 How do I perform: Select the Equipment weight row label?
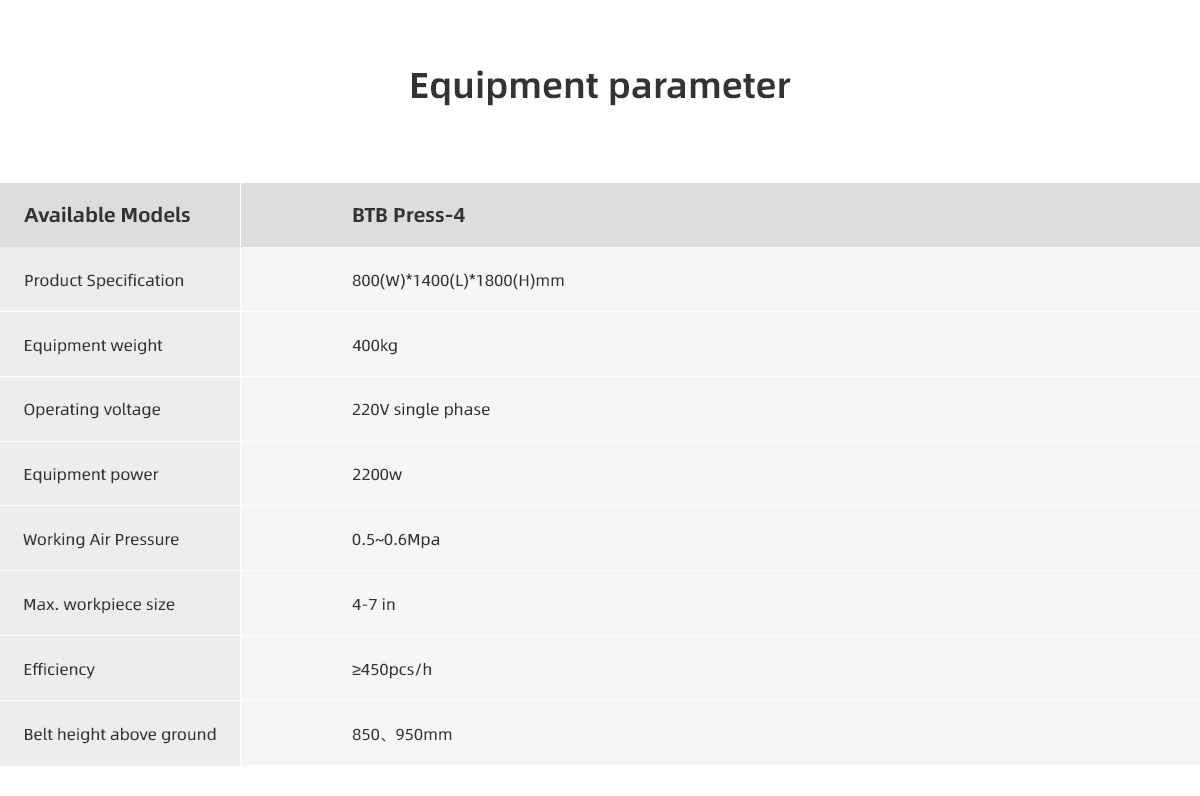pos(93,345)
